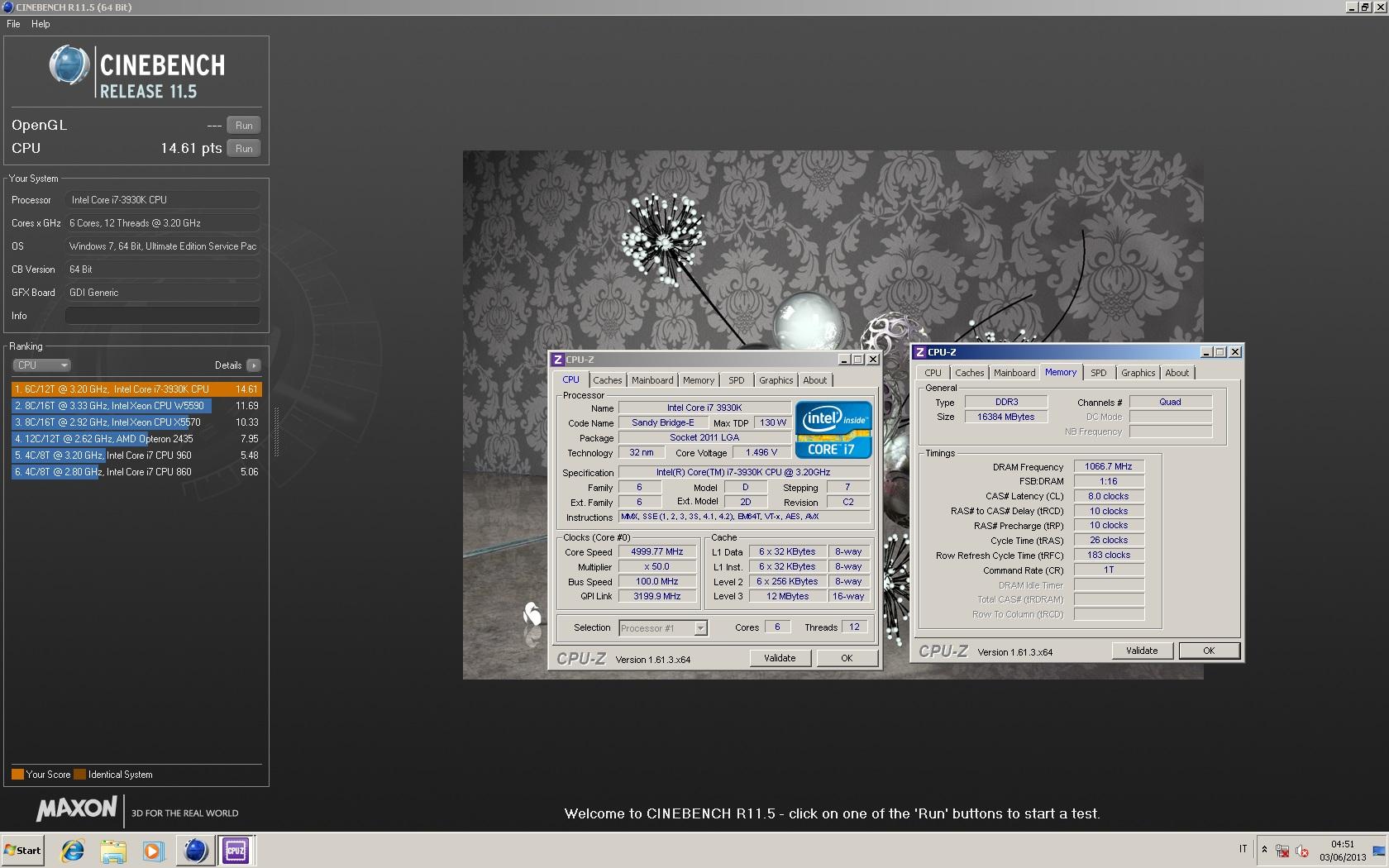Switch to Mainboard tab in left CPU-Z
This screenshot has height=868, width=1389.
pyautogui.click(x=652, y=380)
